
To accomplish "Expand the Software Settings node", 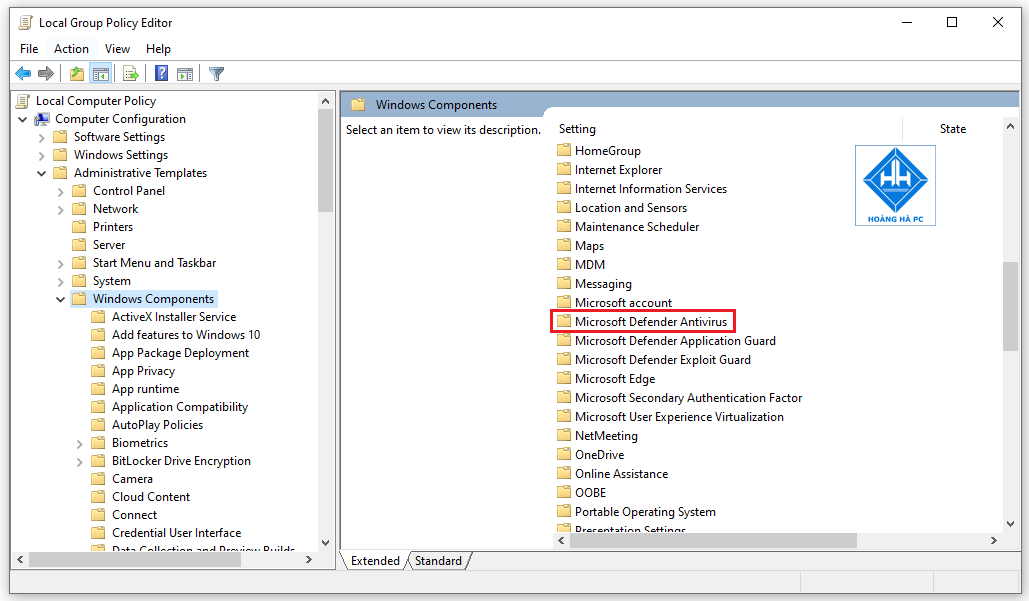I will coord(41,137).
